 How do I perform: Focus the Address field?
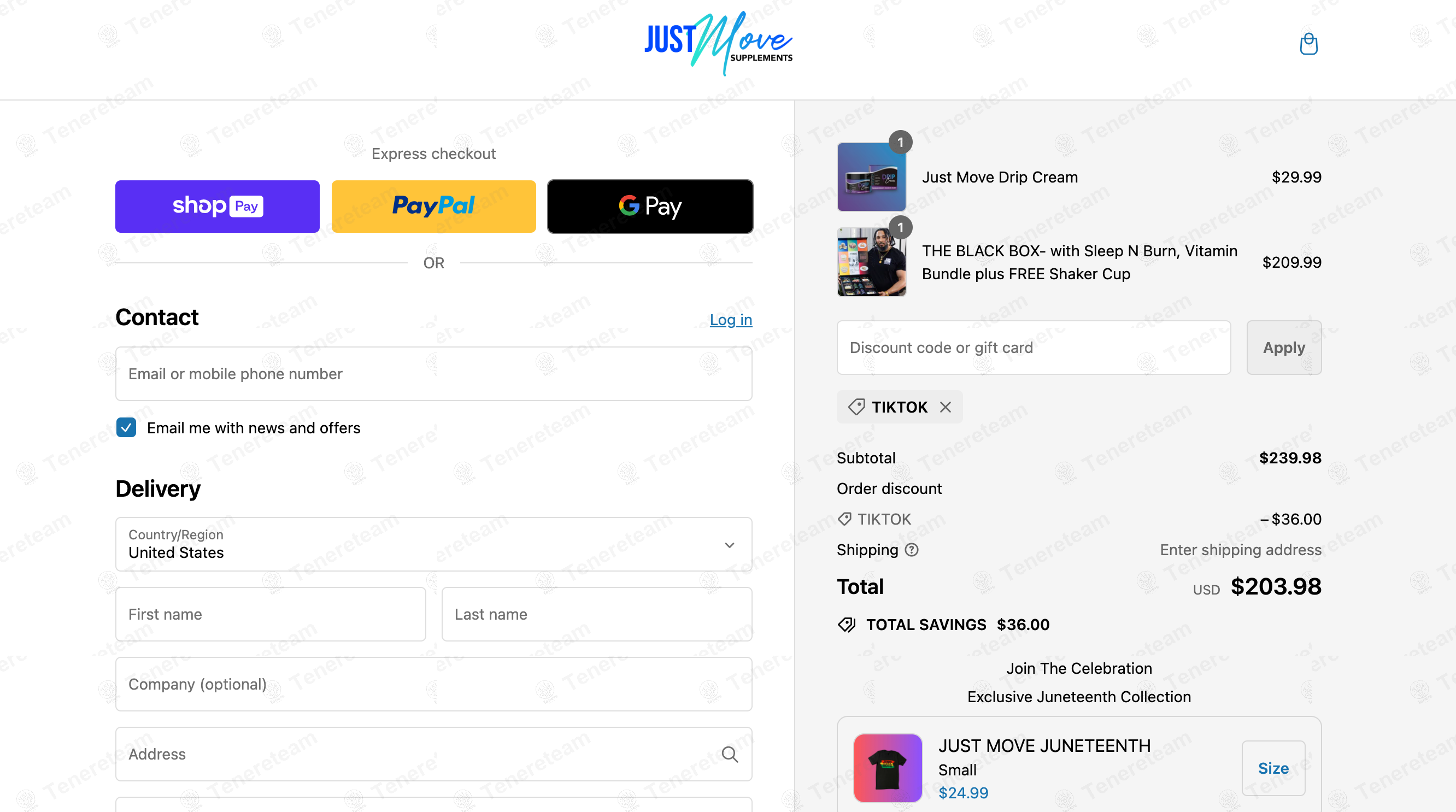pyautogui.click(x=433, y=754)
